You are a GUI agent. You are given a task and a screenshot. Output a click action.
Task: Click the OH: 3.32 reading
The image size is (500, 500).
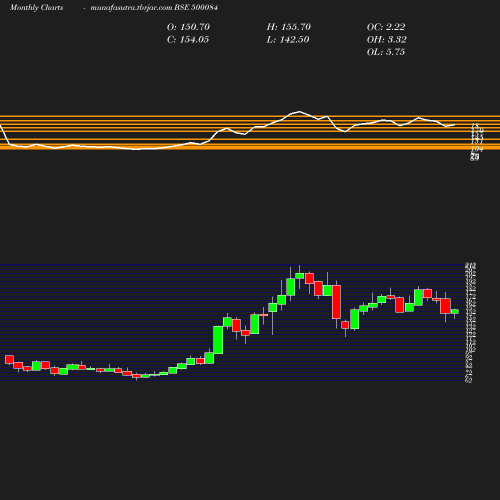click(x=387, y=40)
